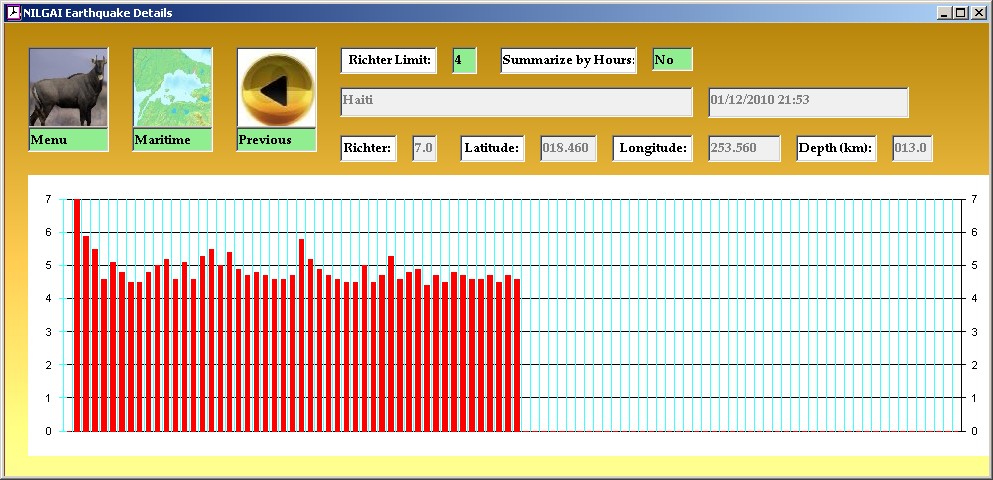This screenshot has width=993, height=480.
Task: Select the Richter 7.0 value box
Action: click(x=424, y=149)
